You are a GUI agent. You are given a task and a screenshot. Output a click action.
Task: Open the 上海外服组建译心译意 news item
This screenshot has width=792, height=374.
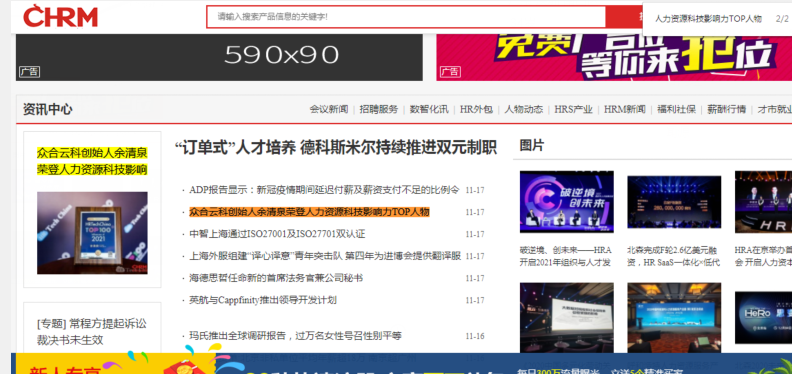[x=325, y=256]
